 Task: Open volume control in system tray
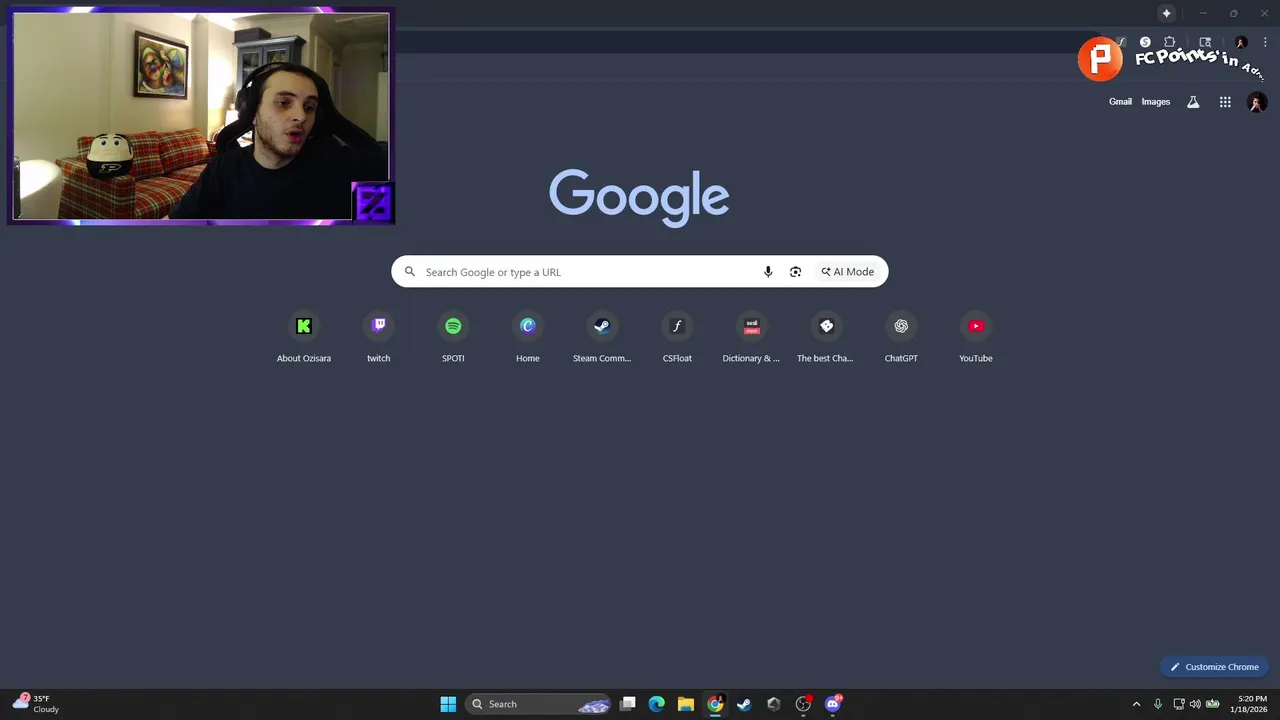[1195, 704]
